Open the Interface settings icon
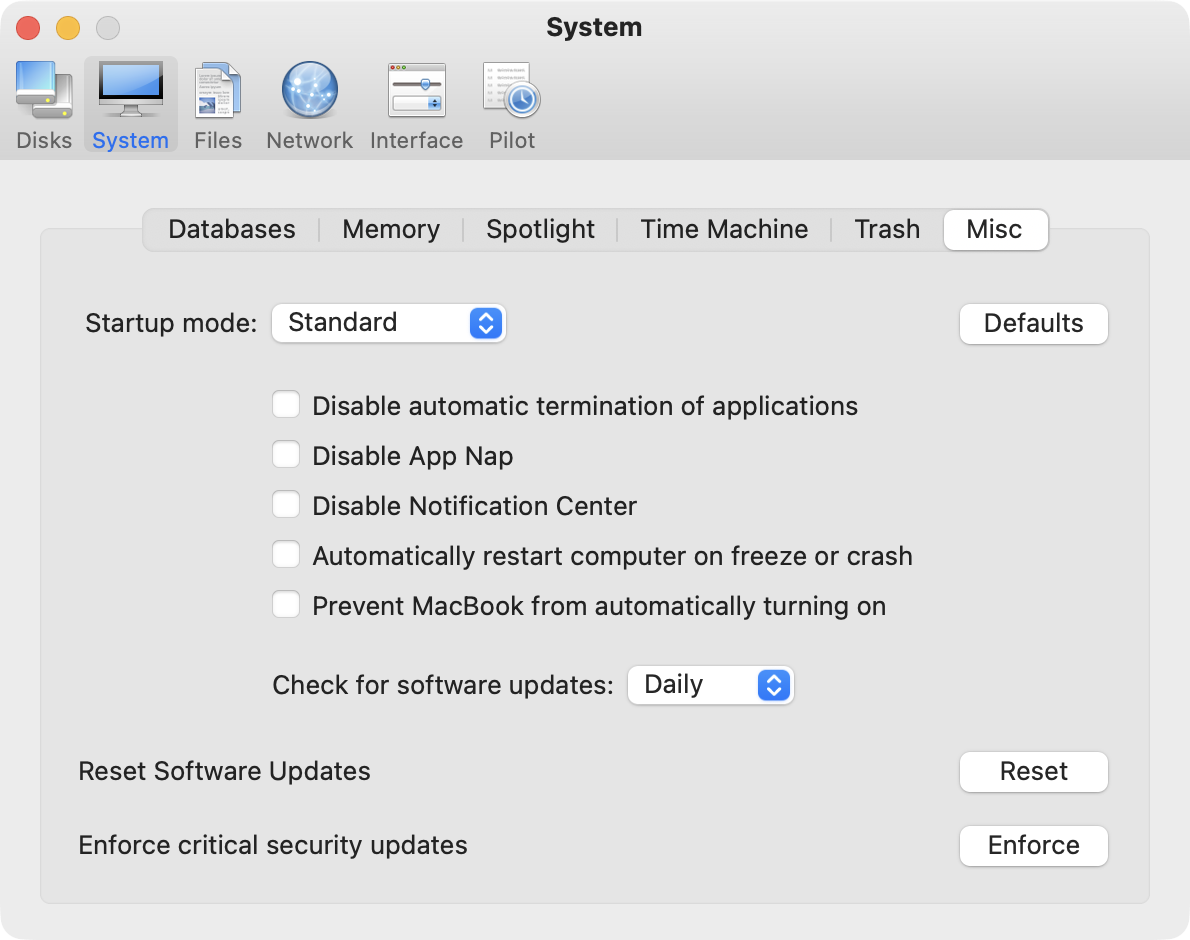This screenshot has width=1190, height=940. [x=416, y=91]
